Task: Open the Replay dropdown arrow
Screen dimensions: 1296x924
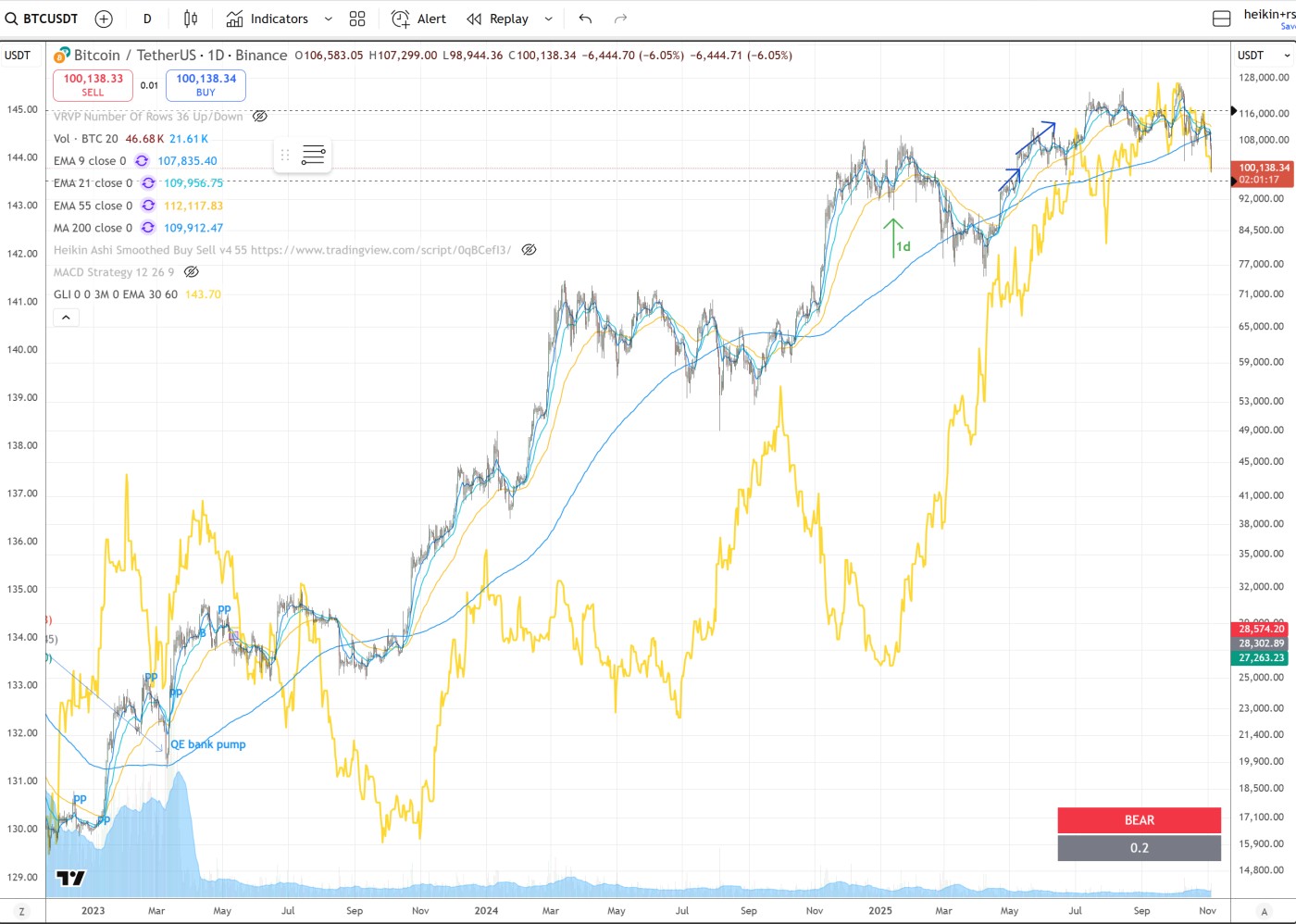Action: point(548,19)
